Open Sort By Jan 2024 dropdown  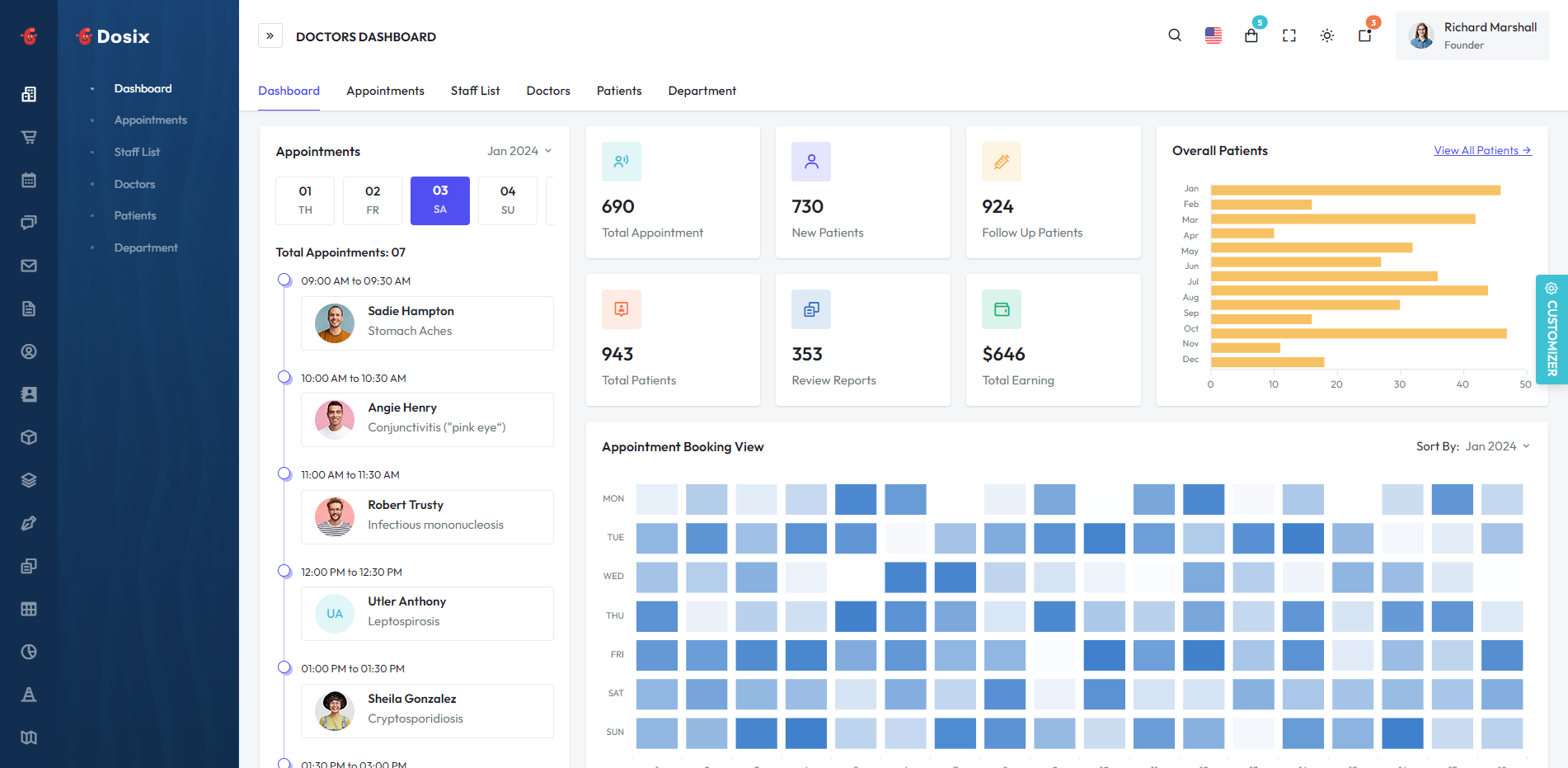click(1498, 446)
